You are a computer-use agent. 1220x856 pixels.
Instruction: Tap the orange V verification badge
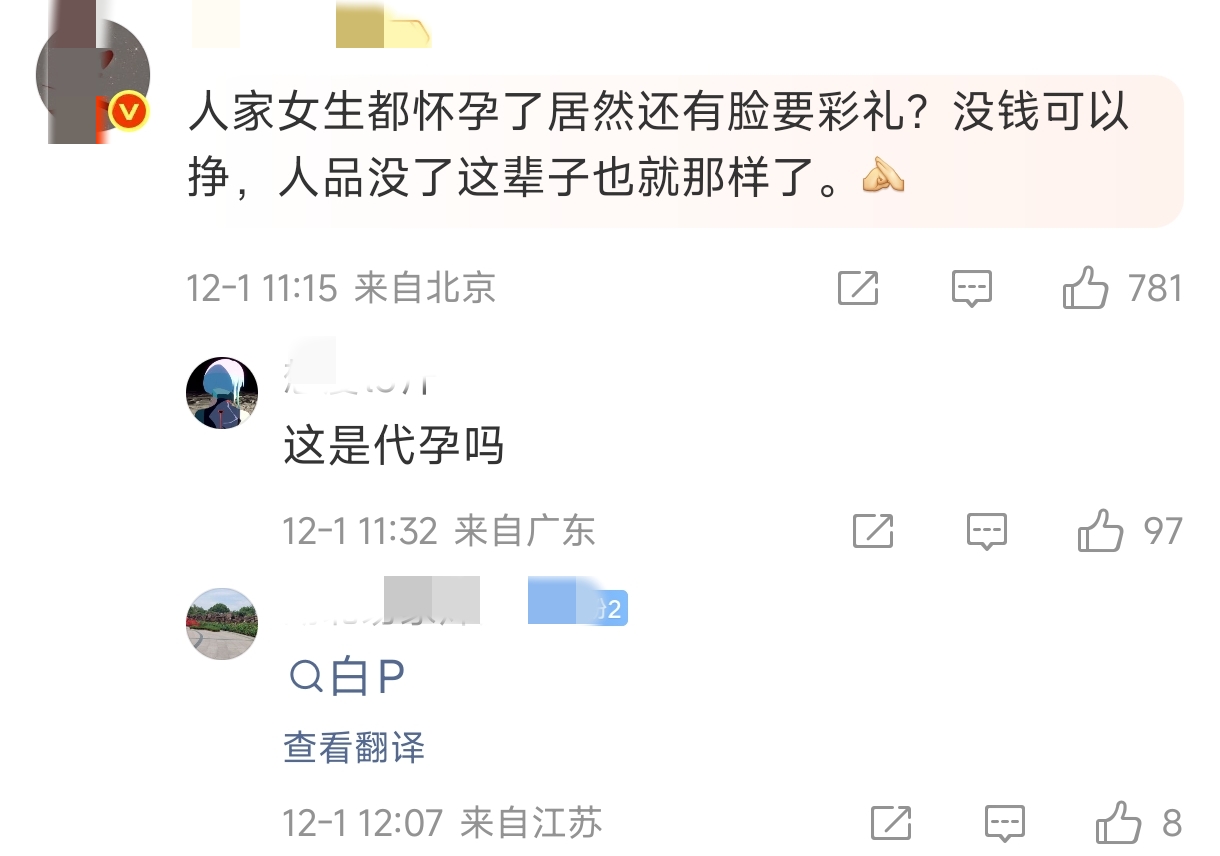(129, 113)
